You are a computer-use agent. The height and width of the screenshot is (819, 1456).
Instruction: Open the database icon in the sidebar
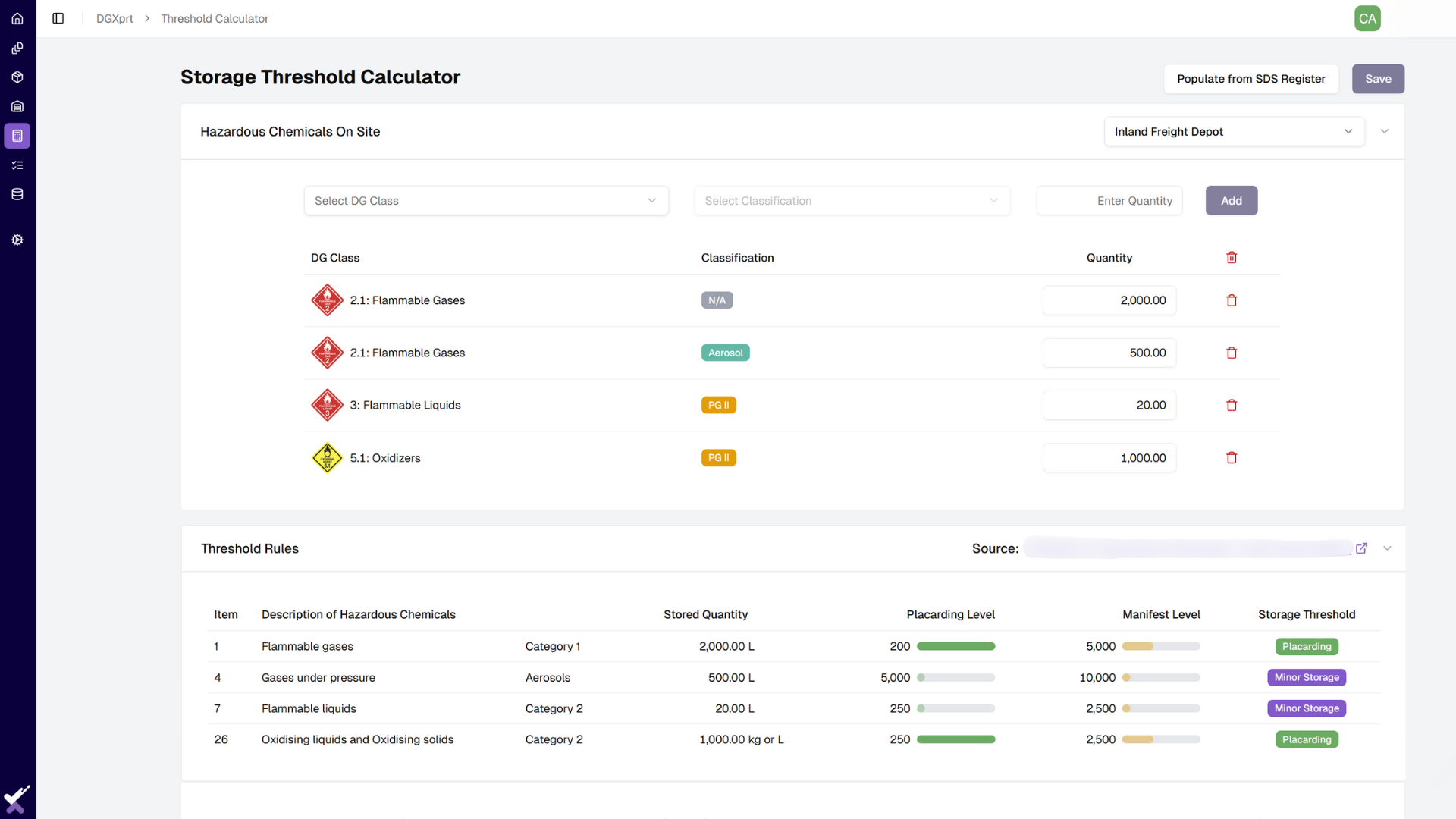click(x=17, y=193)
